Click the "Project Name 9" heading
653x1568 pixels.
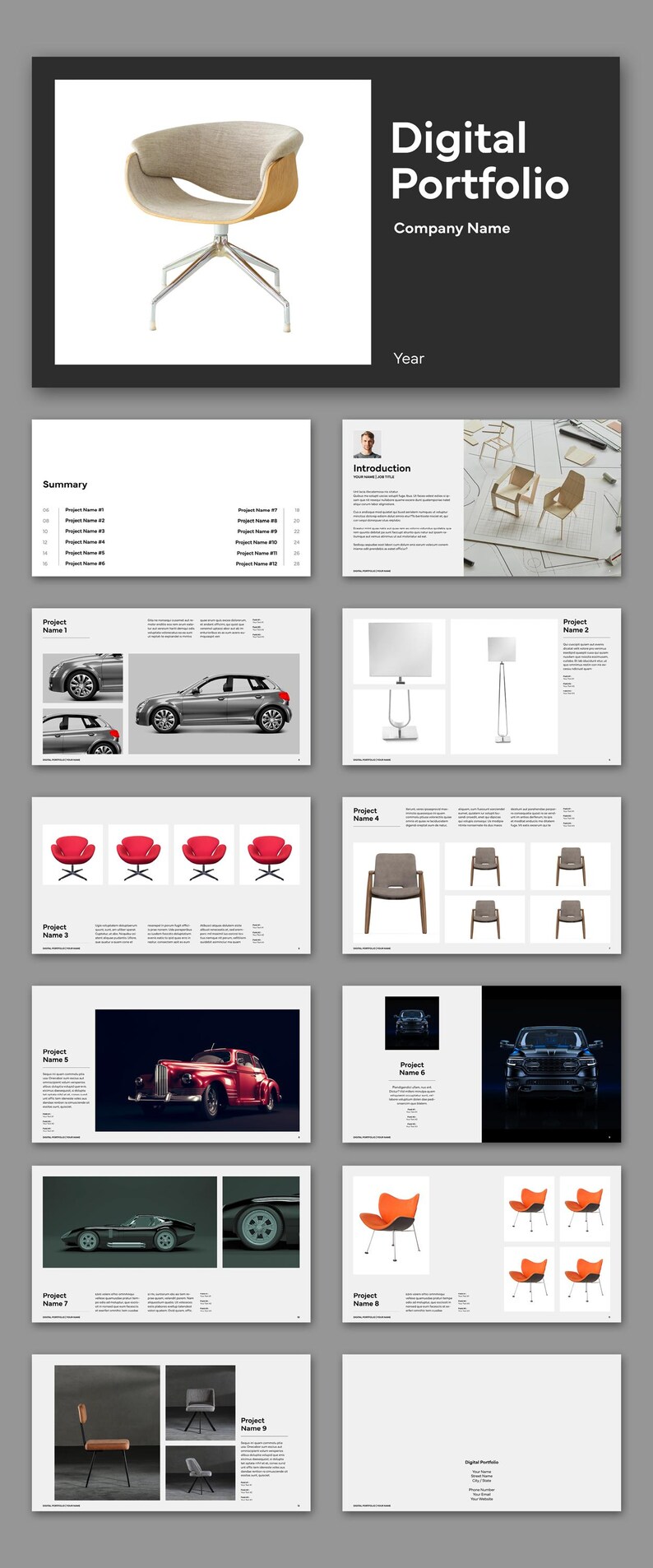click(253, 1424)
